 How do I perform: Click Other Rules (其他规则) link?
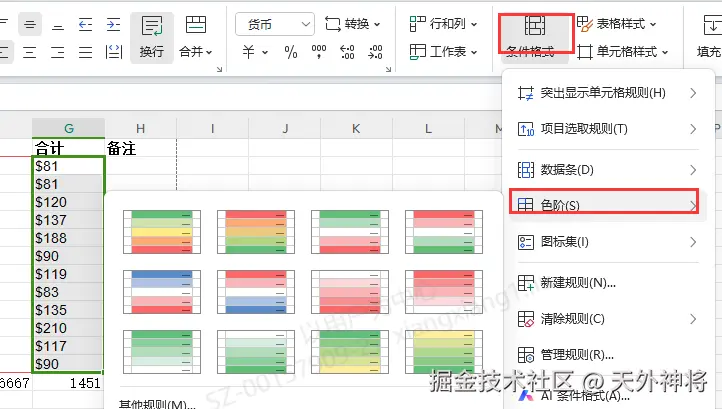(x=157, y=404)
